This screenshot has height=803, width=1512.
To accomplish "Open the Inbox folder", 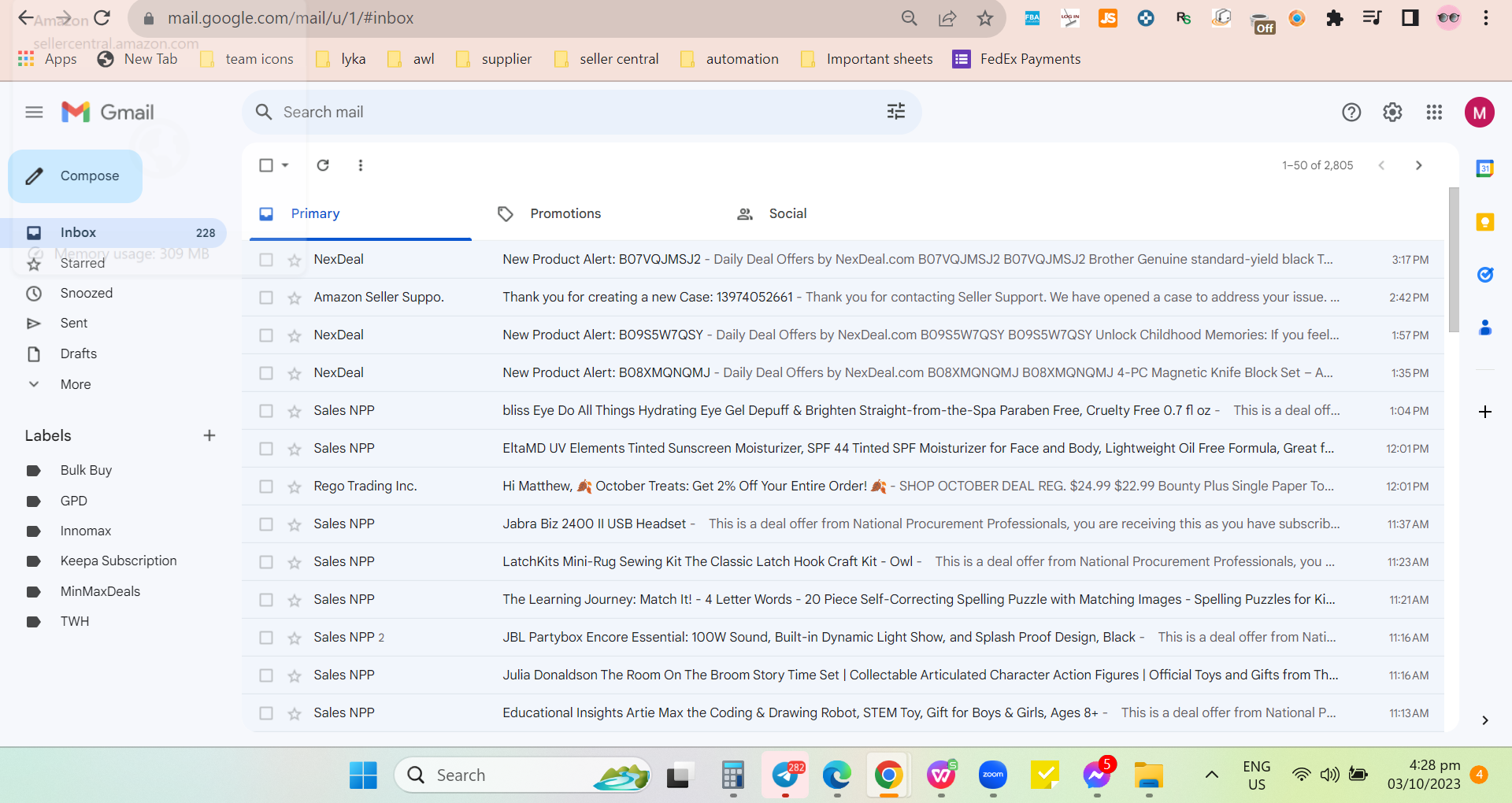I will click(x=113, y=232).
